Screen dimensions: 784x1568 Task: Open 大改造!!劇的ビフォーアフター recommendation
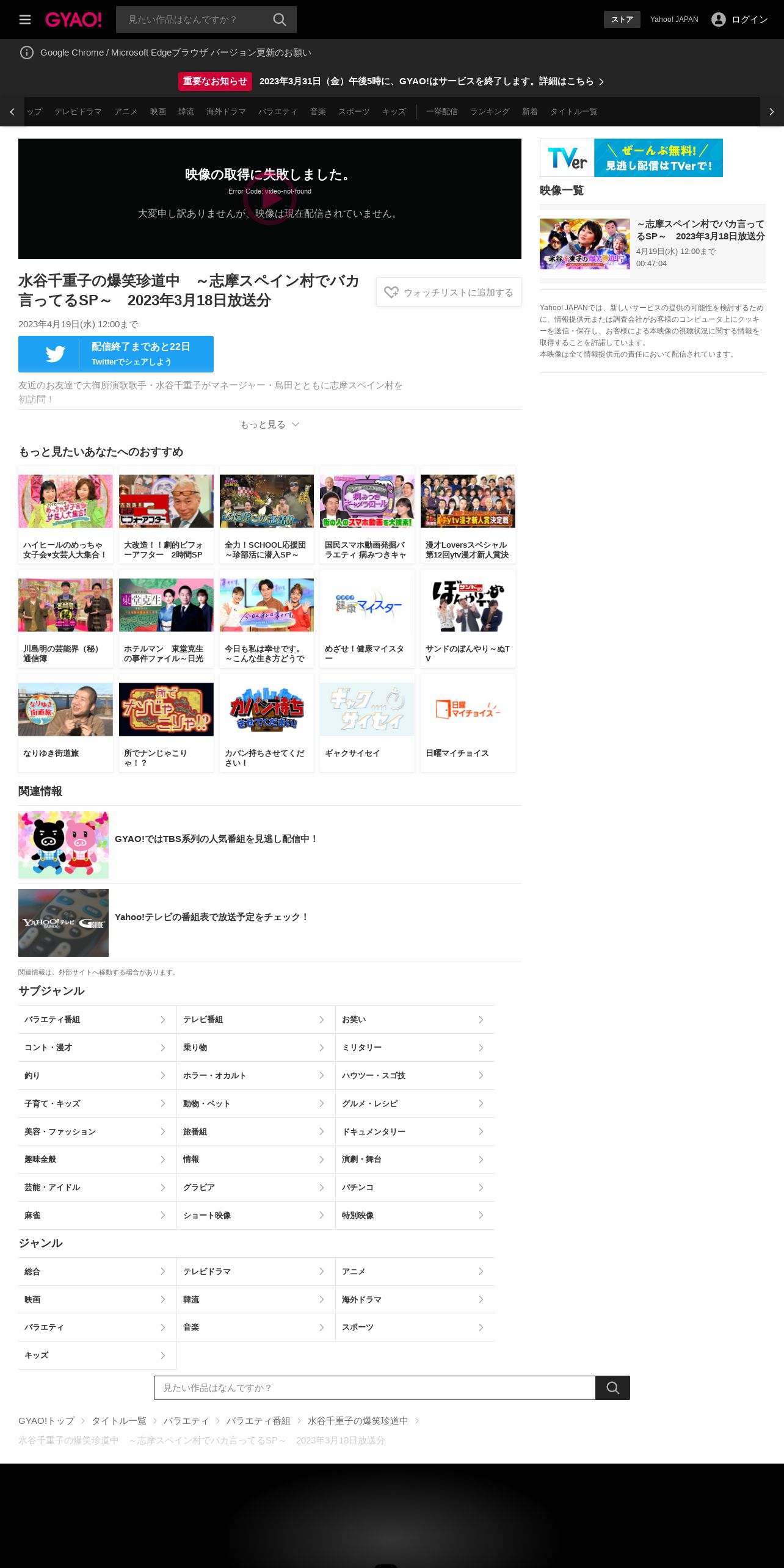166,515
